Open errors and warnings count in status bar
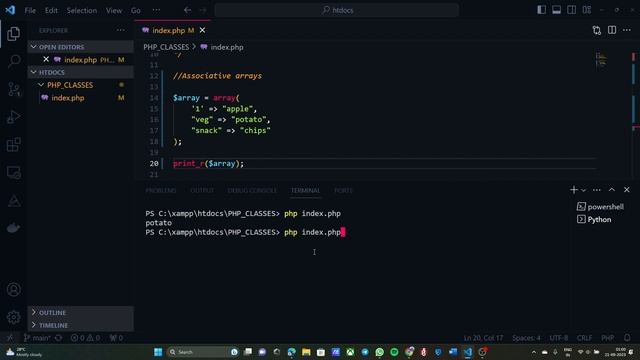This screenshot has height=360, width=640. click(x=85, y=338)
